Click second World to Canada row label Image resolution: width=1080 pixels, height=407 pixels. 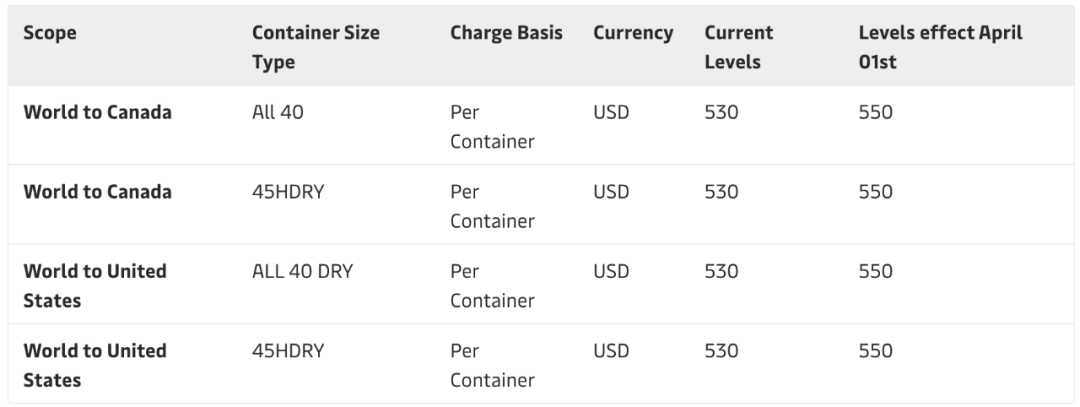click(x=97, y=192)
